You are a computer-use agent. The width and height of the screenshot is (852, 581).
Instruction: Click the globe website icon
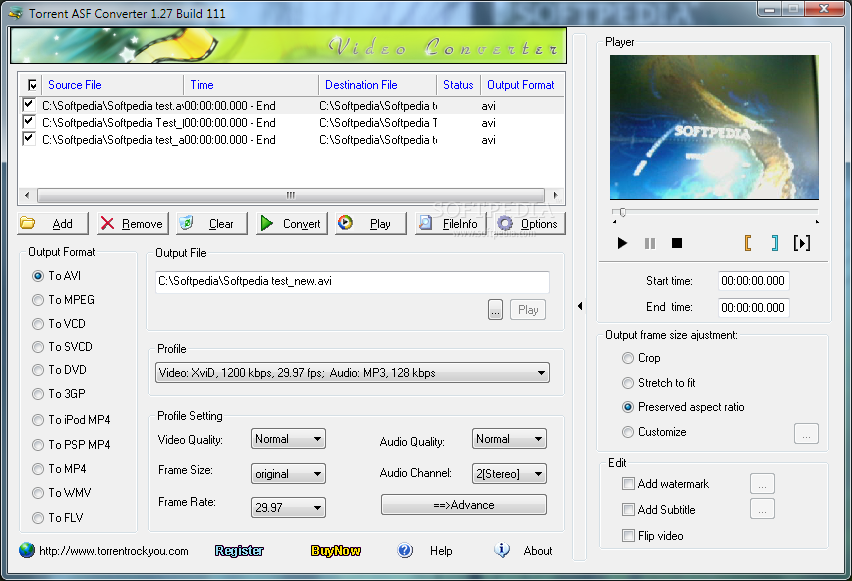[x=27, y=551]
